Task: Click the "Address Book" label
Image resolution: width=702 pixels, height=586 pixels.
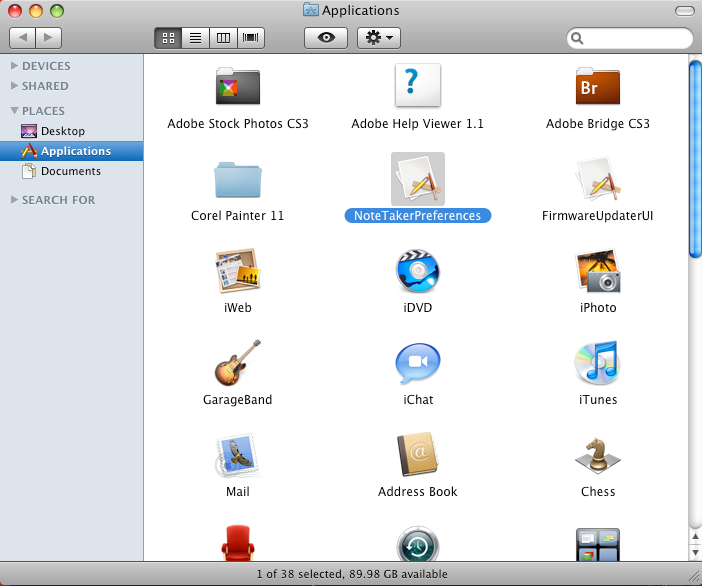Action: click(x=418, y=492)
